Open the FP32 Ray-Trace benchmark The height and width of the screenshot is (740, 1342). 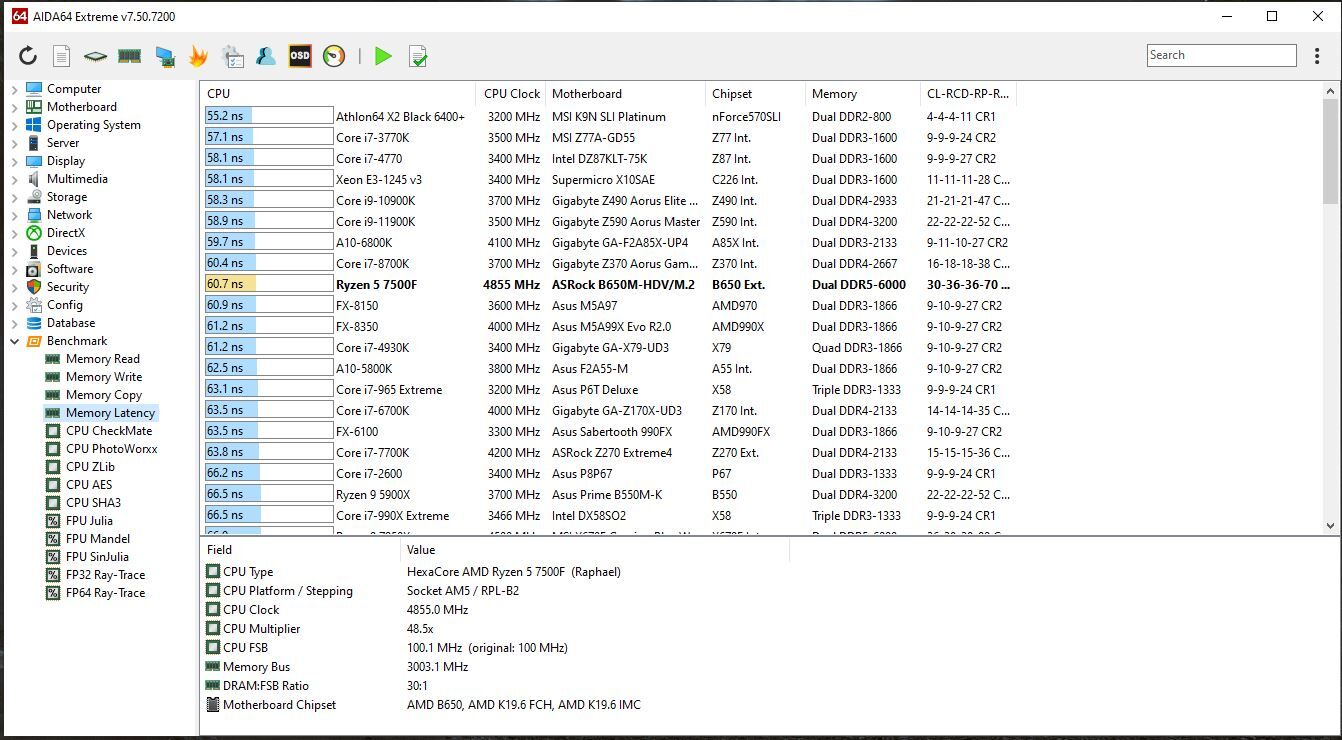[x=106, y=575]
